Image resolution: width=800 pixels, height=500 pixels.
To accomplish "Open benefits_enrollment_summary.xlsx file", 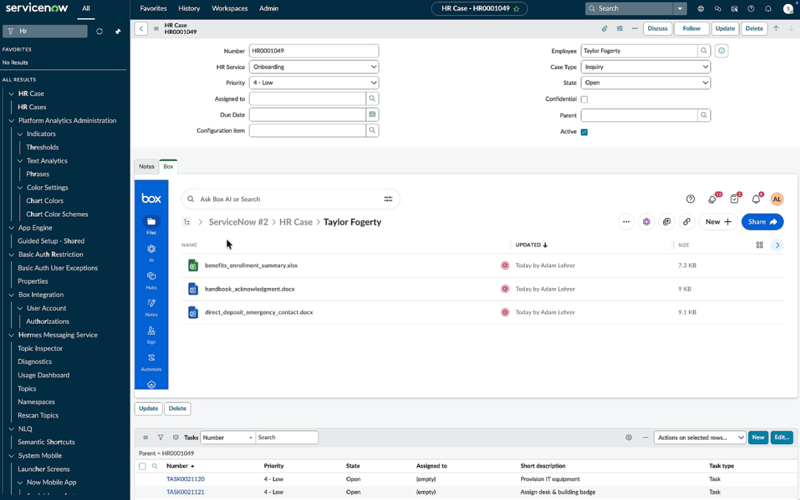I will point(251,265).
